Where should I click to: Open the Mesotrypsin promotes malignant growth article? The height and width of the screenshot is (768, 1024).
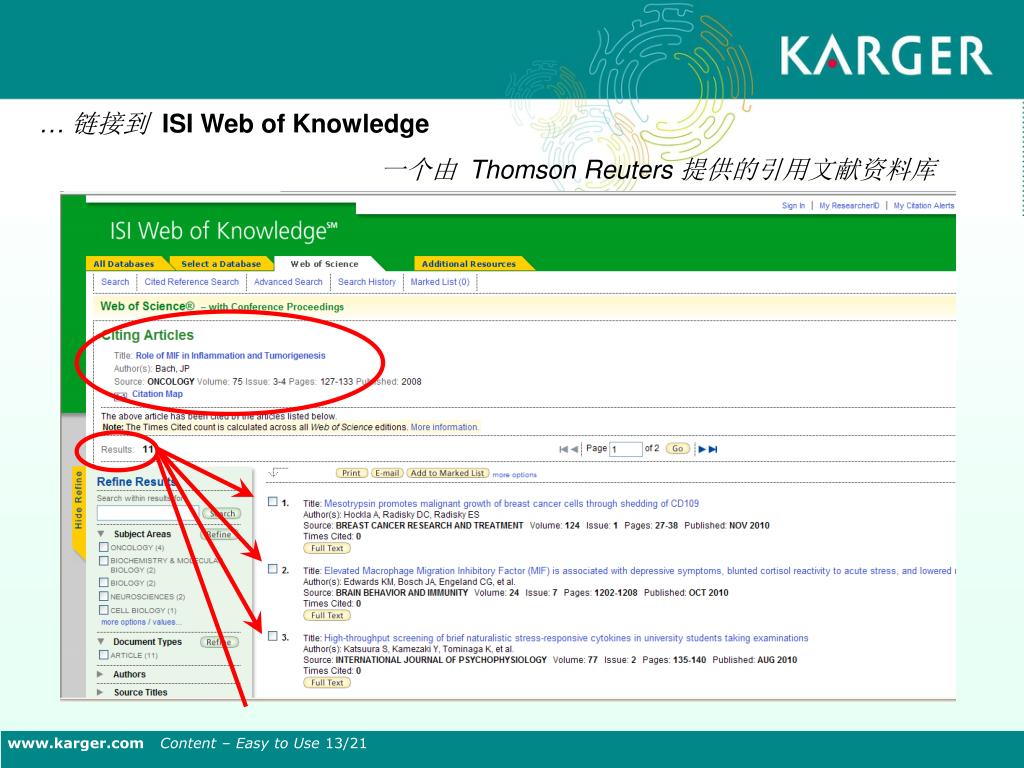tap(511, 504)
